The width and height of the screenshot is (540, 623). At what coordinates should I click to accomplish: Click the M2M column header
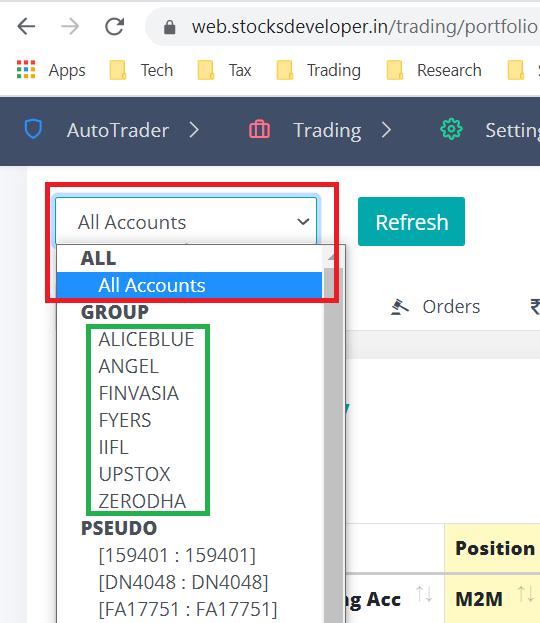pos(479,599)
